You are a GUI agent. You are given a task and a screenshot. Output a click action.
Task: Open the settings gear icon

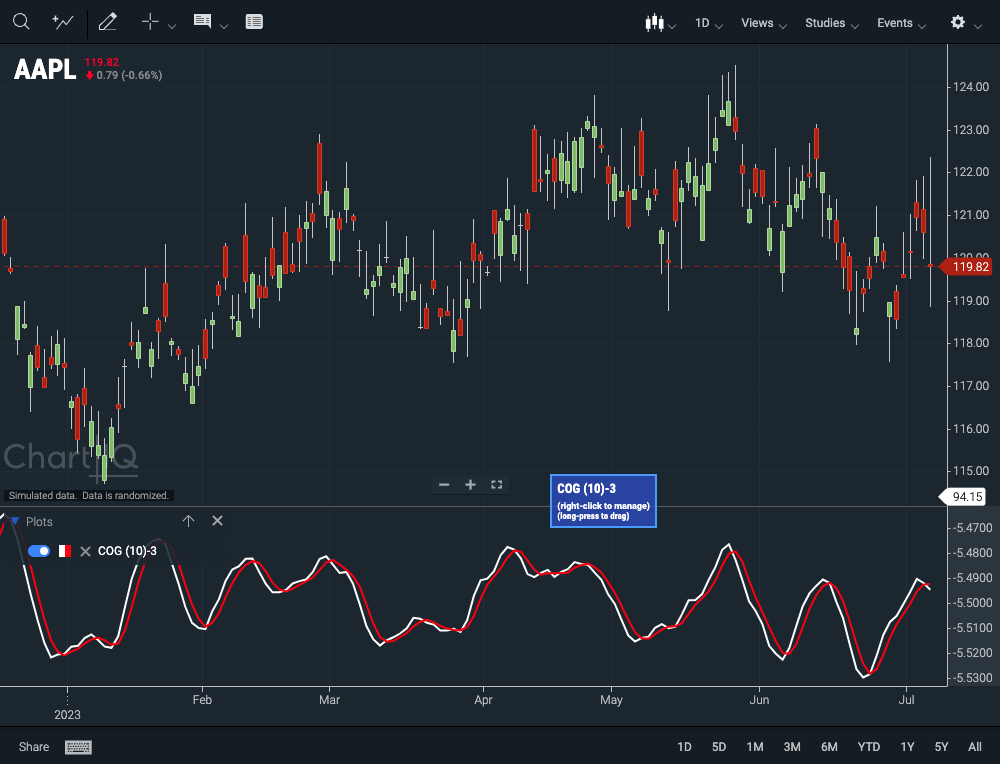(957, 22)
